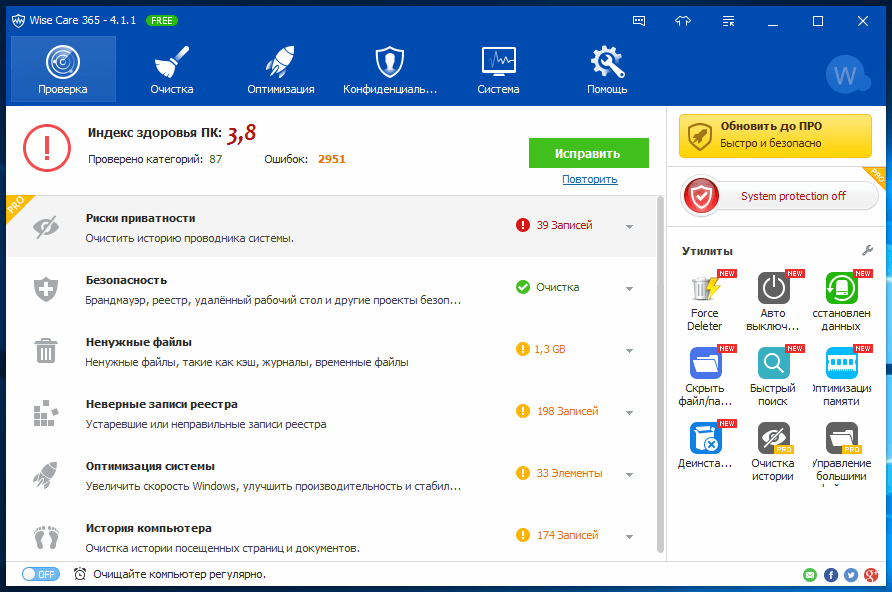The width and height of the screenshot is (892, 592).
Task: Open the Скрыть файл/па… utility
Action: 705,376
